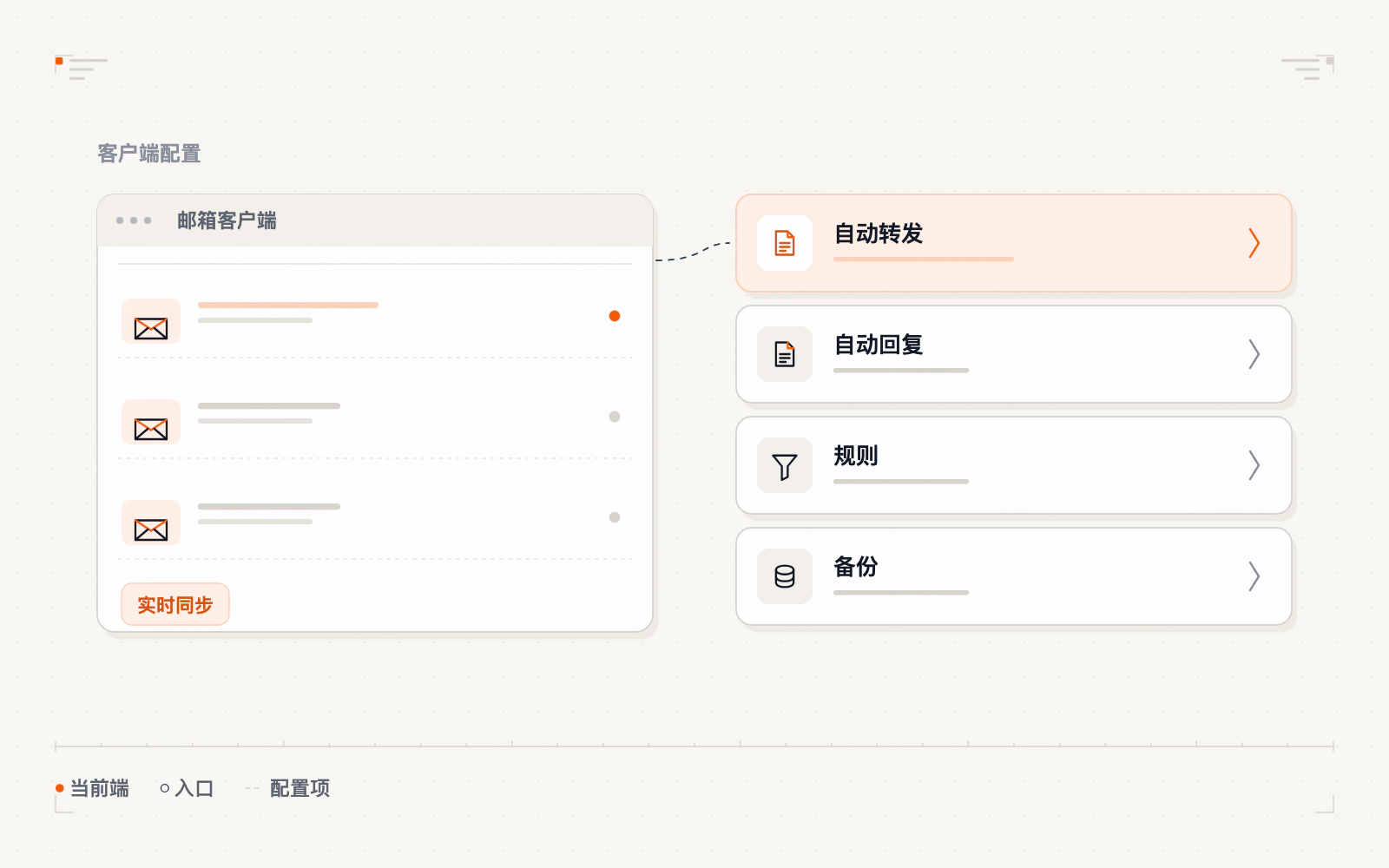Select the 备份 label
The height and width of the screenshot is (868, 1389).
click(x=856, y=567)
